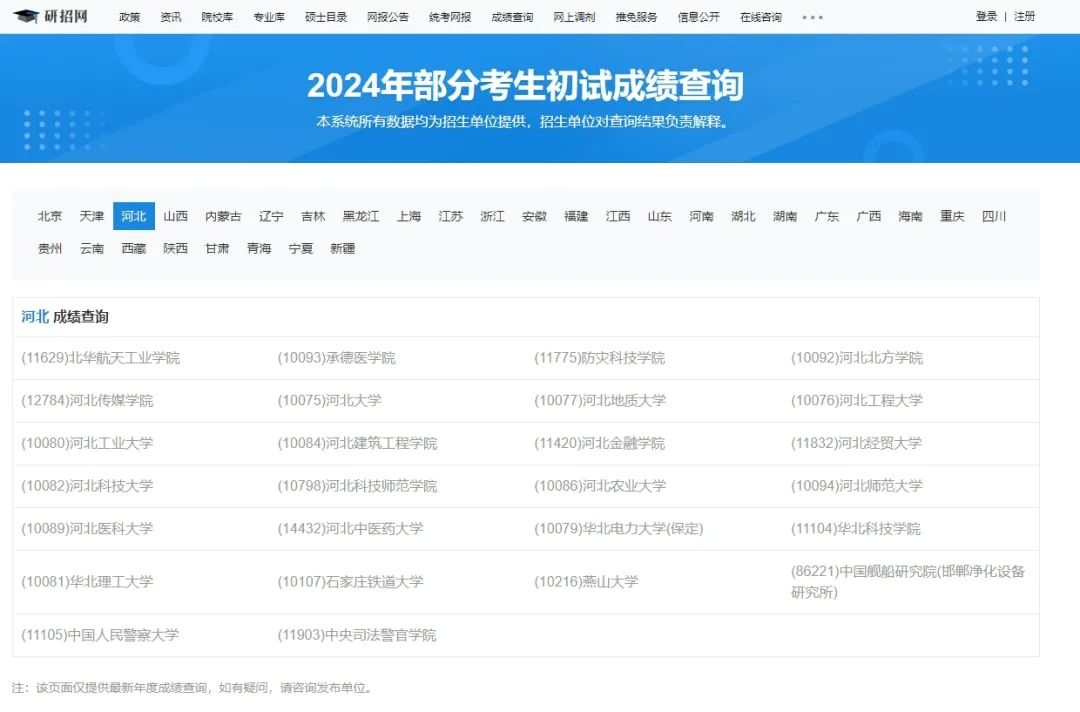Open (11832)河北经贸大学 score query
The width and height of the screenshot is (1080, 712).
[856, 443]
